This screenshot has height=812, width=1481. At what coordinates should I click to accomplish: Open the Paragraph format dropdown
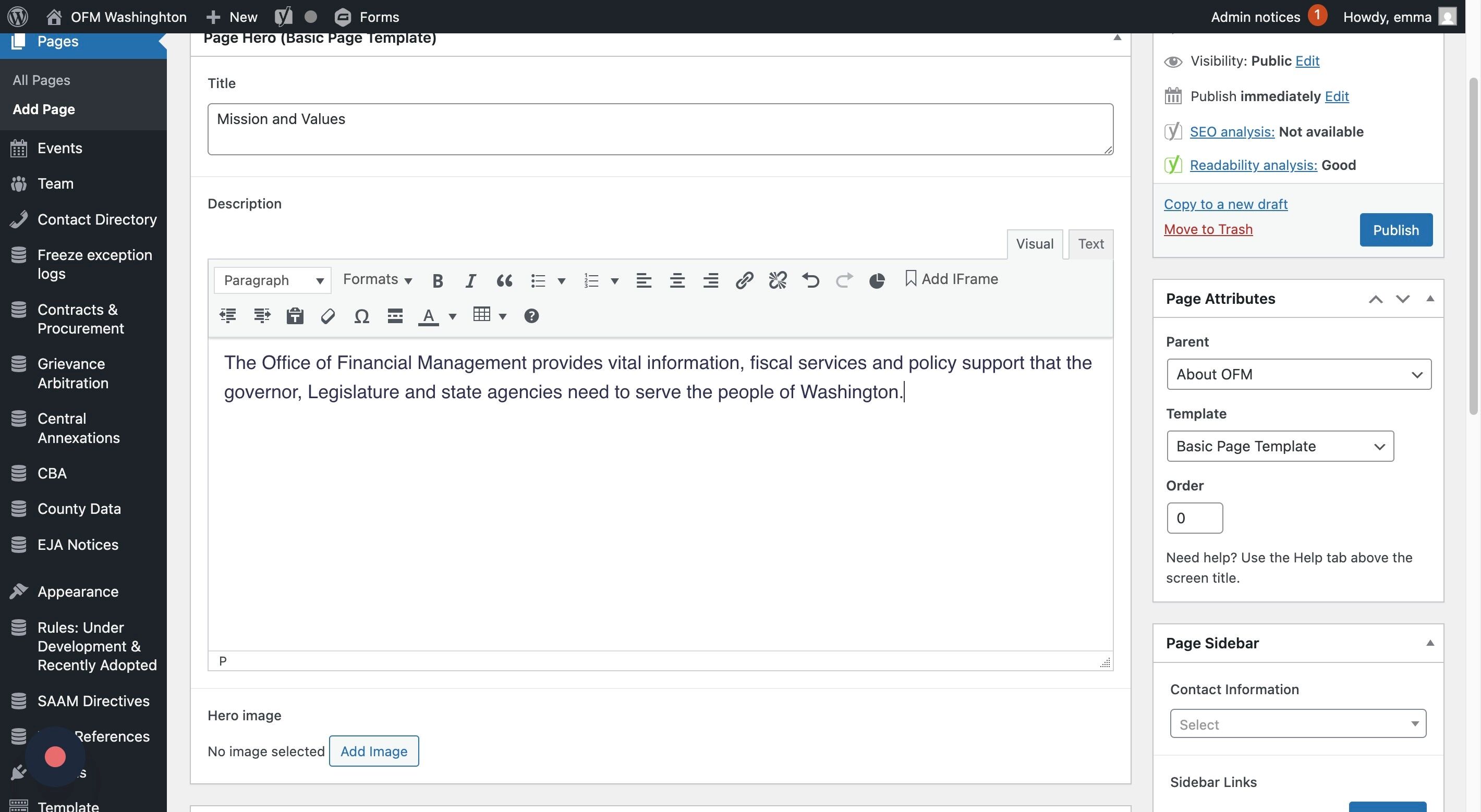[273, 280]
